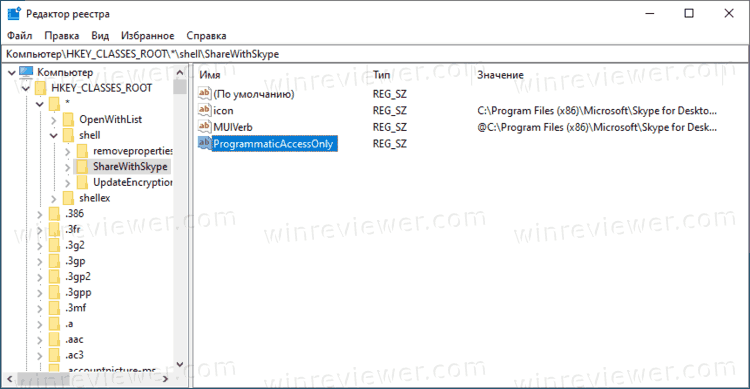Select the shellex folder icon
The width and height of the screenshot is (750, 389).
[68, 198]
